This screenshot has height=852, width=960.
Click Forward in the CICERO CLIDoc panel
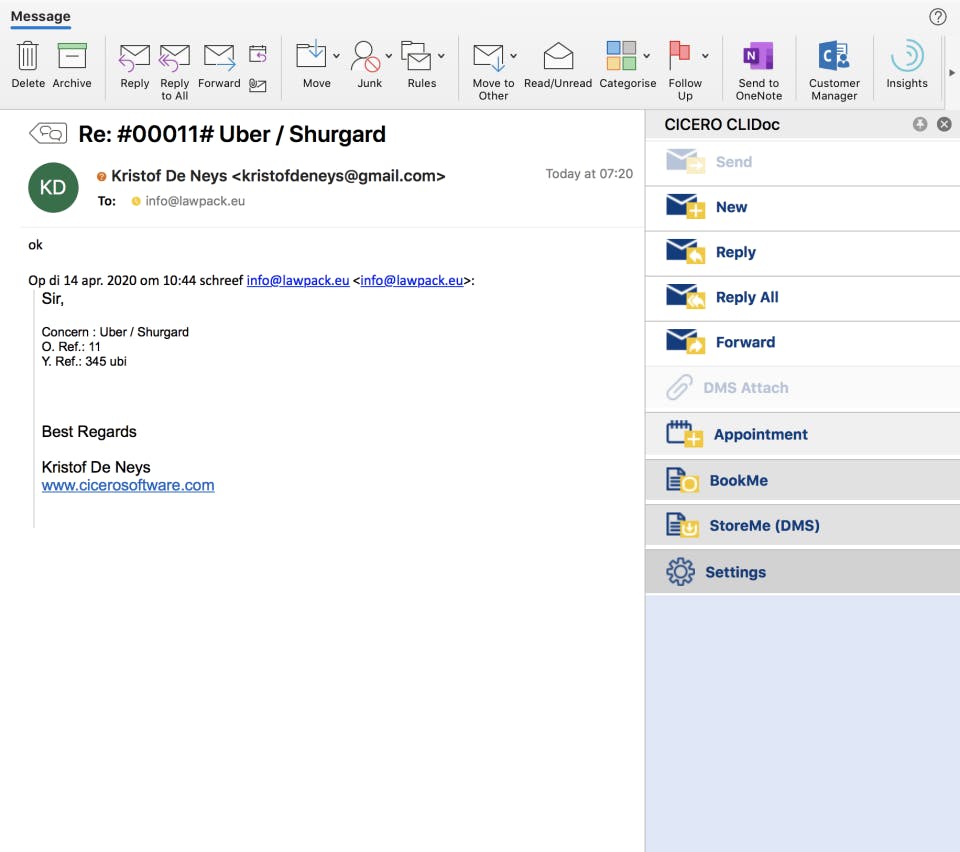pyautogui.click(x=803, y=342)
